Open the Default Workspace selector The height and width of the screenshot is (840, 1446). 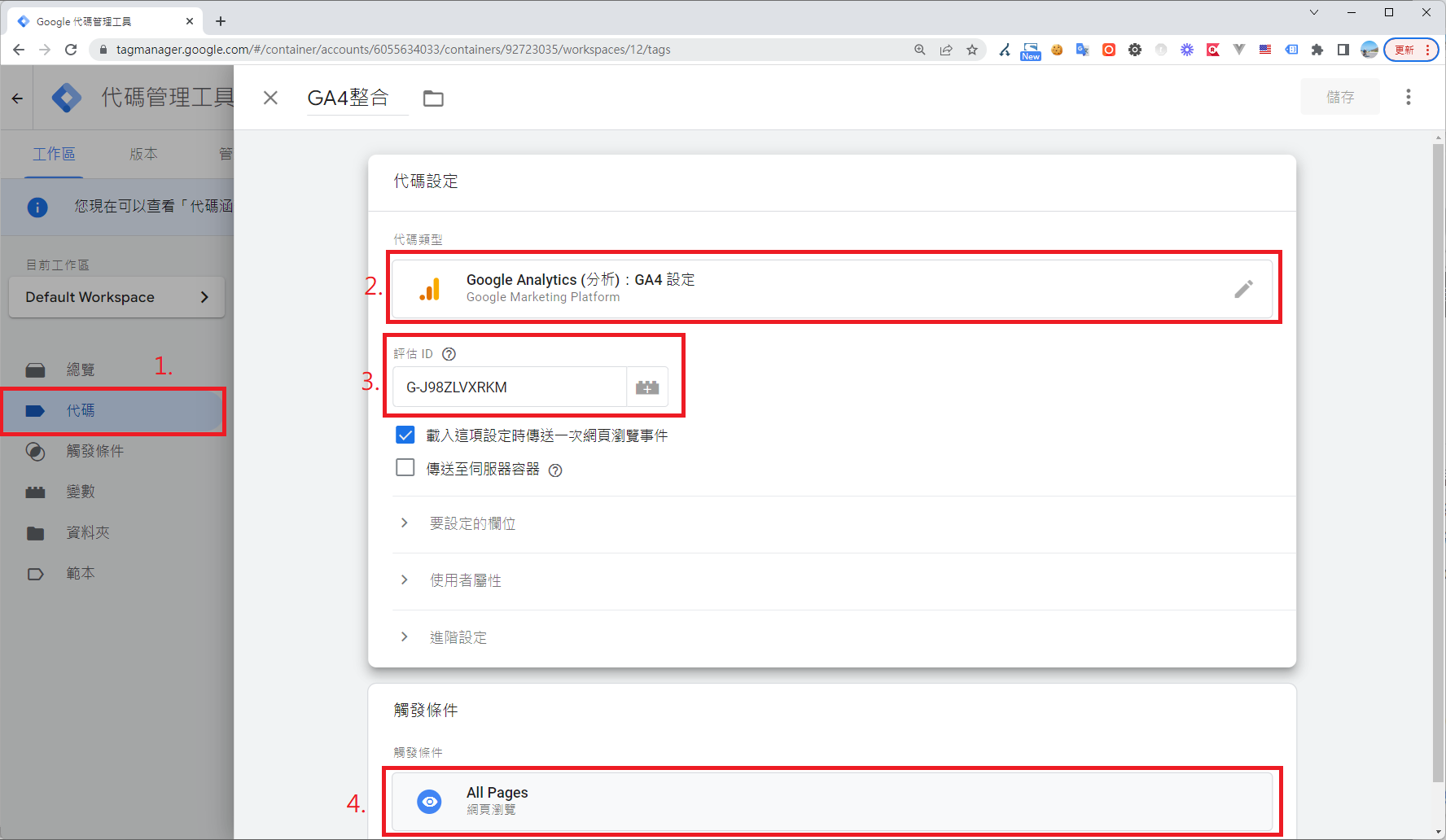click(x=116, y=297)
